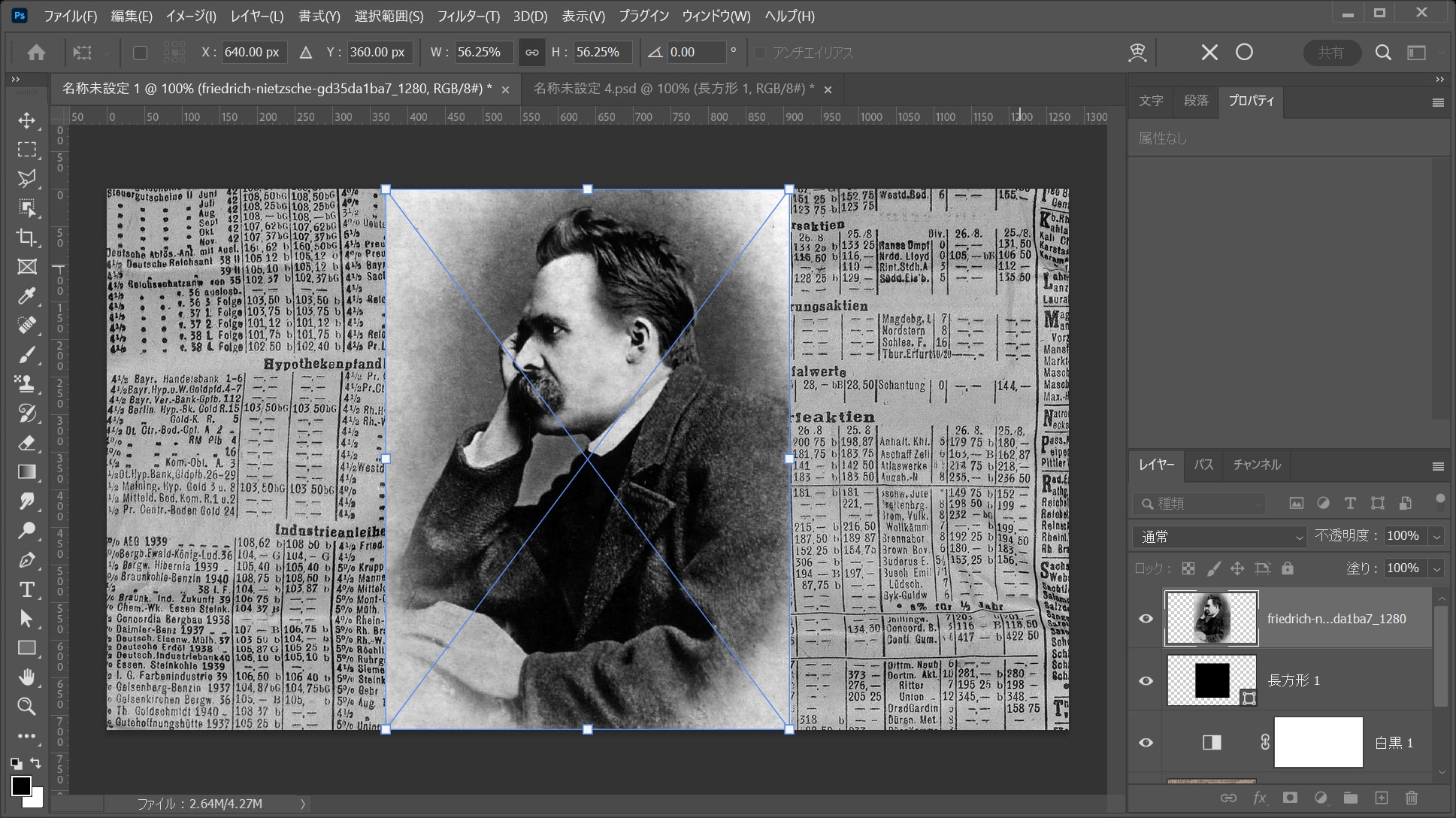Open the blend mode 通常 dropdown
Viewport: 1456px width, 818px height.
(x=1221, y=537)
